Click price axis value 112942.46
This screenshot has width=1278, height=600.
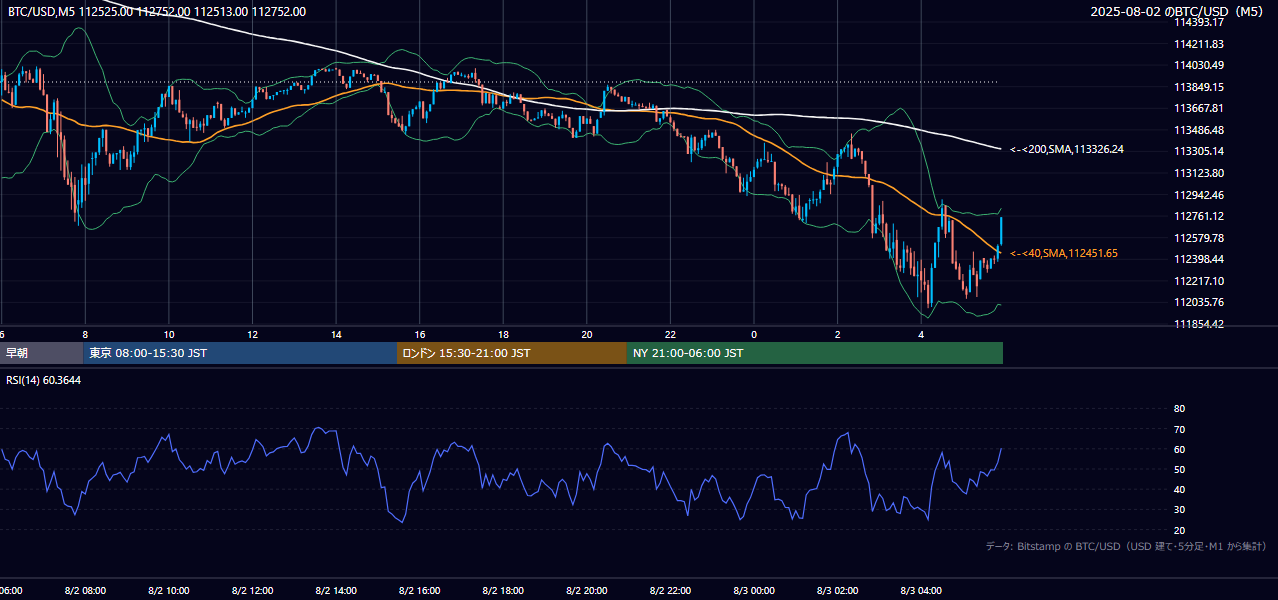1198,195
